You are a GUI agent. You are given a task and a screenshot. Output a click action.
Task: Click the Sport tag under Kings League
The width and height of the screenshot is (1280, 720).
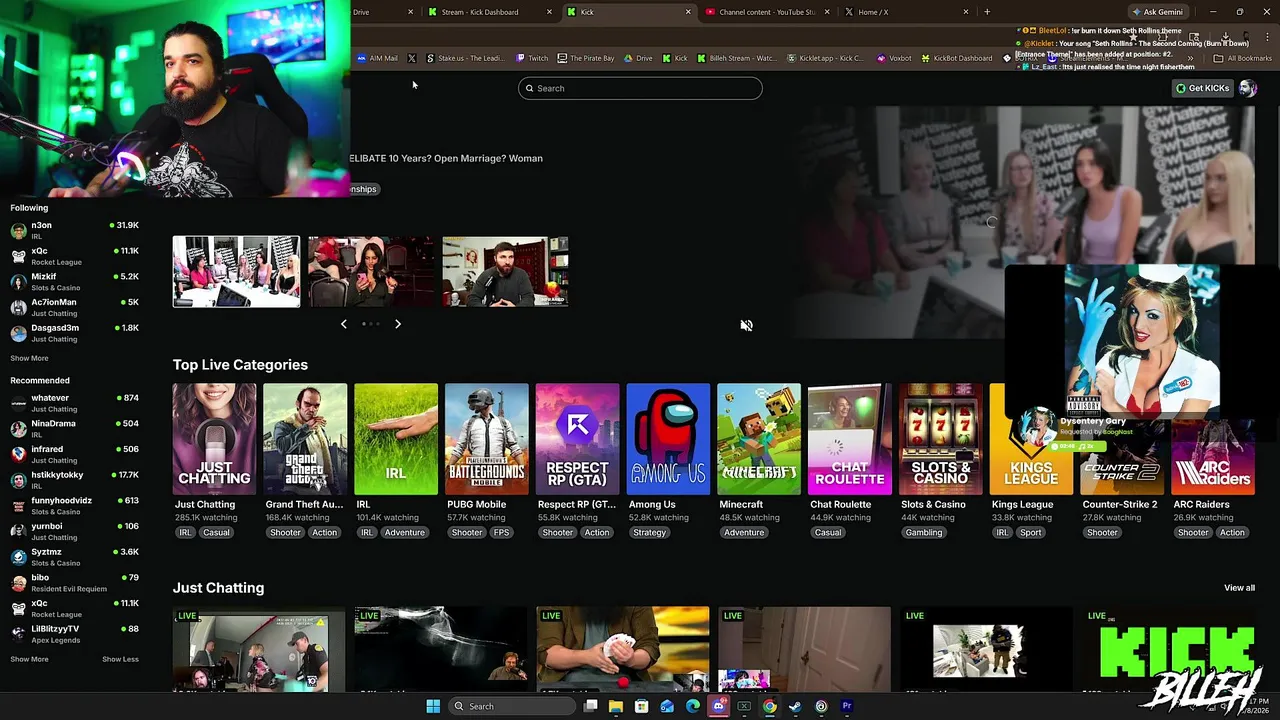pos(1031,532)
